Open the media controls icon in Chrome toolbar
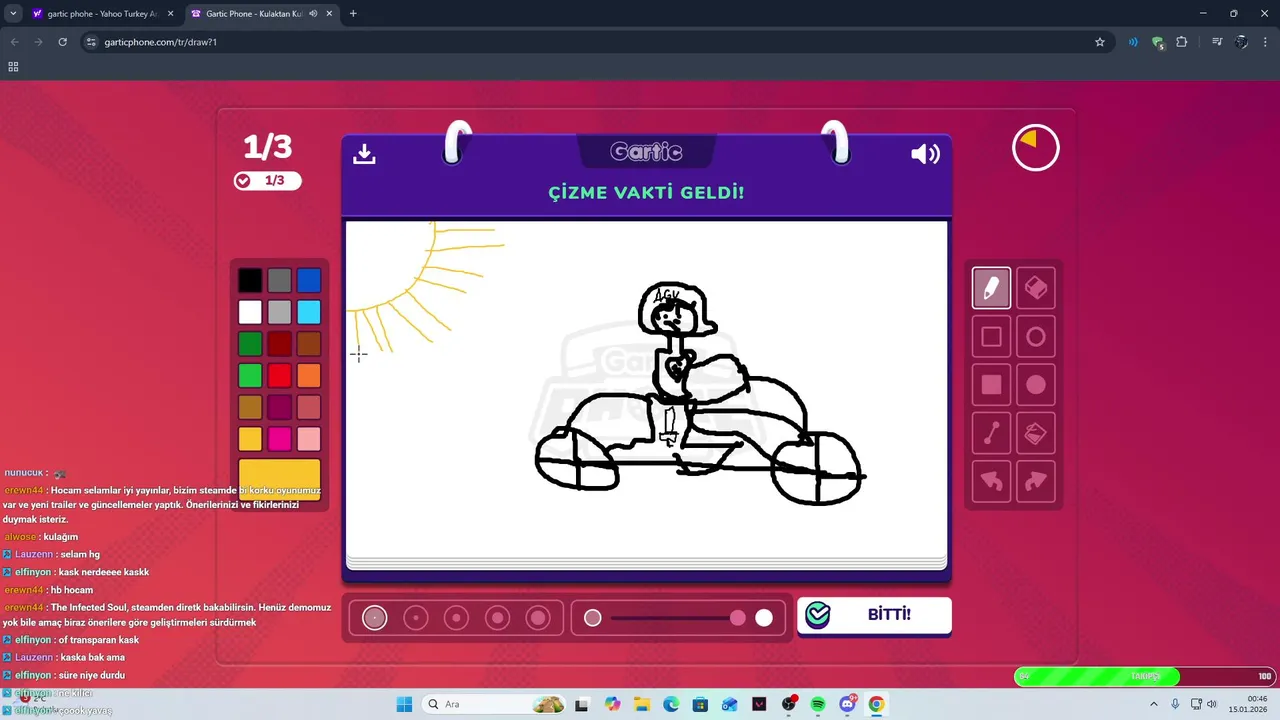The image size is (1280, 720). coord(1217,42)
